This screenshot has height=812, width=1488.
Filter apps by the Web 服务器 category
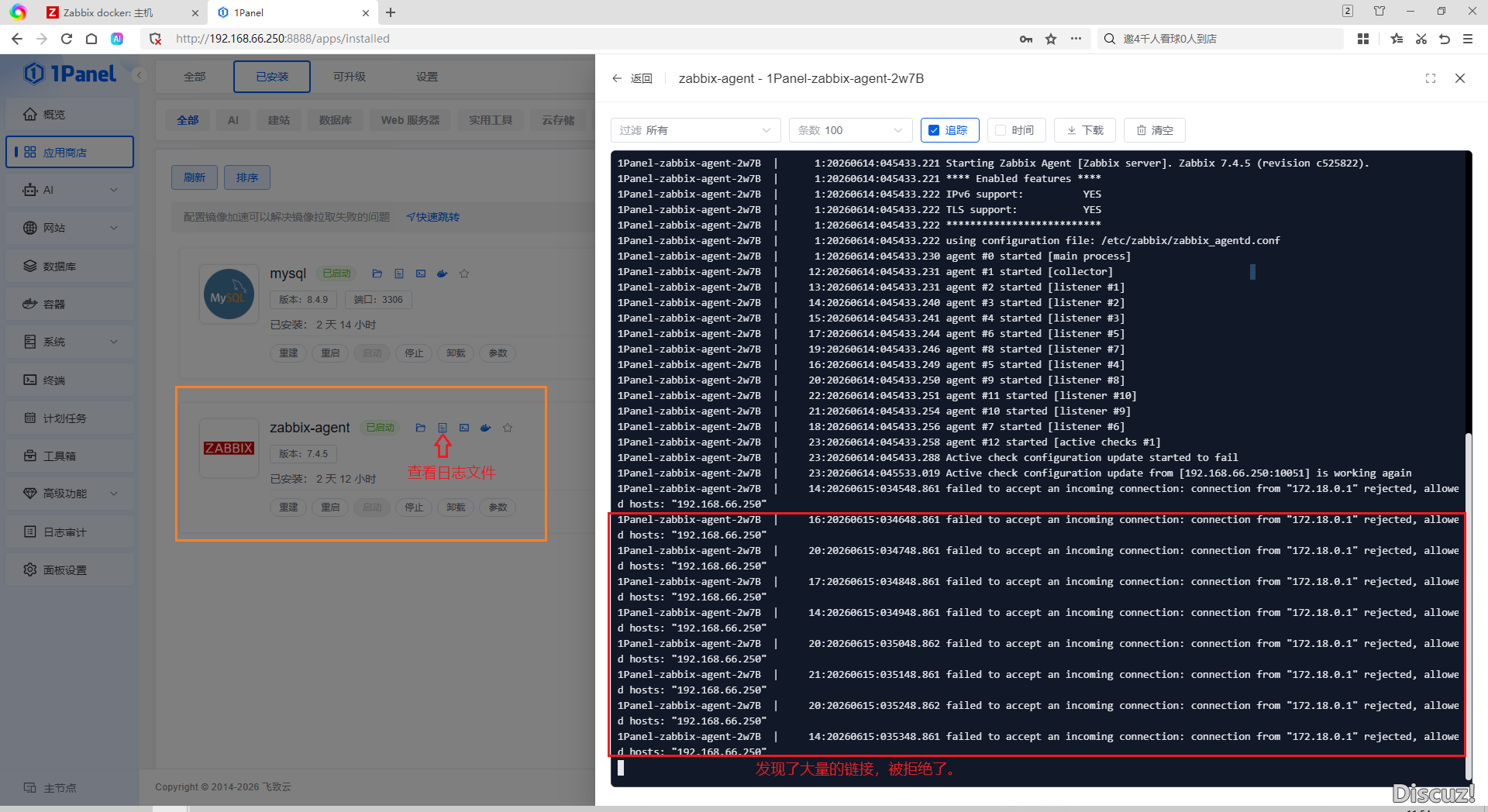coord(410,120)
